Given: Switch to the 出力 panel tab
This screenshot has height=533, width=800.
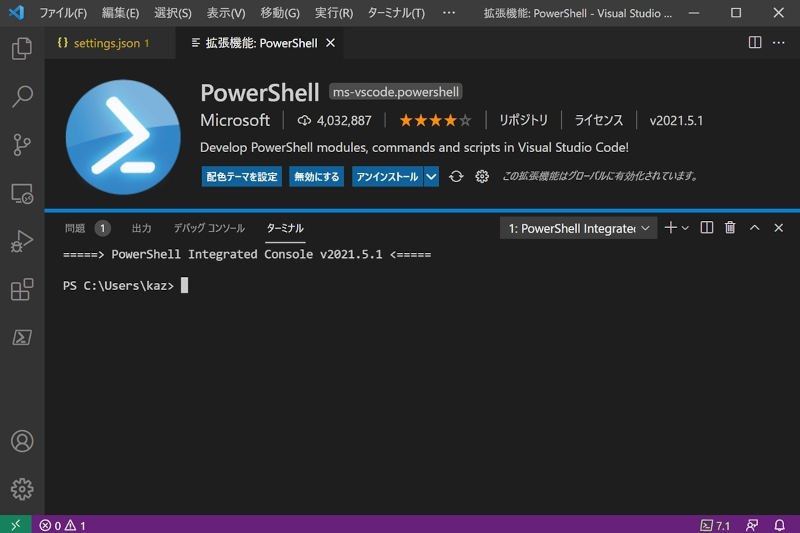Looking at the screenshot, I should 142,228.
